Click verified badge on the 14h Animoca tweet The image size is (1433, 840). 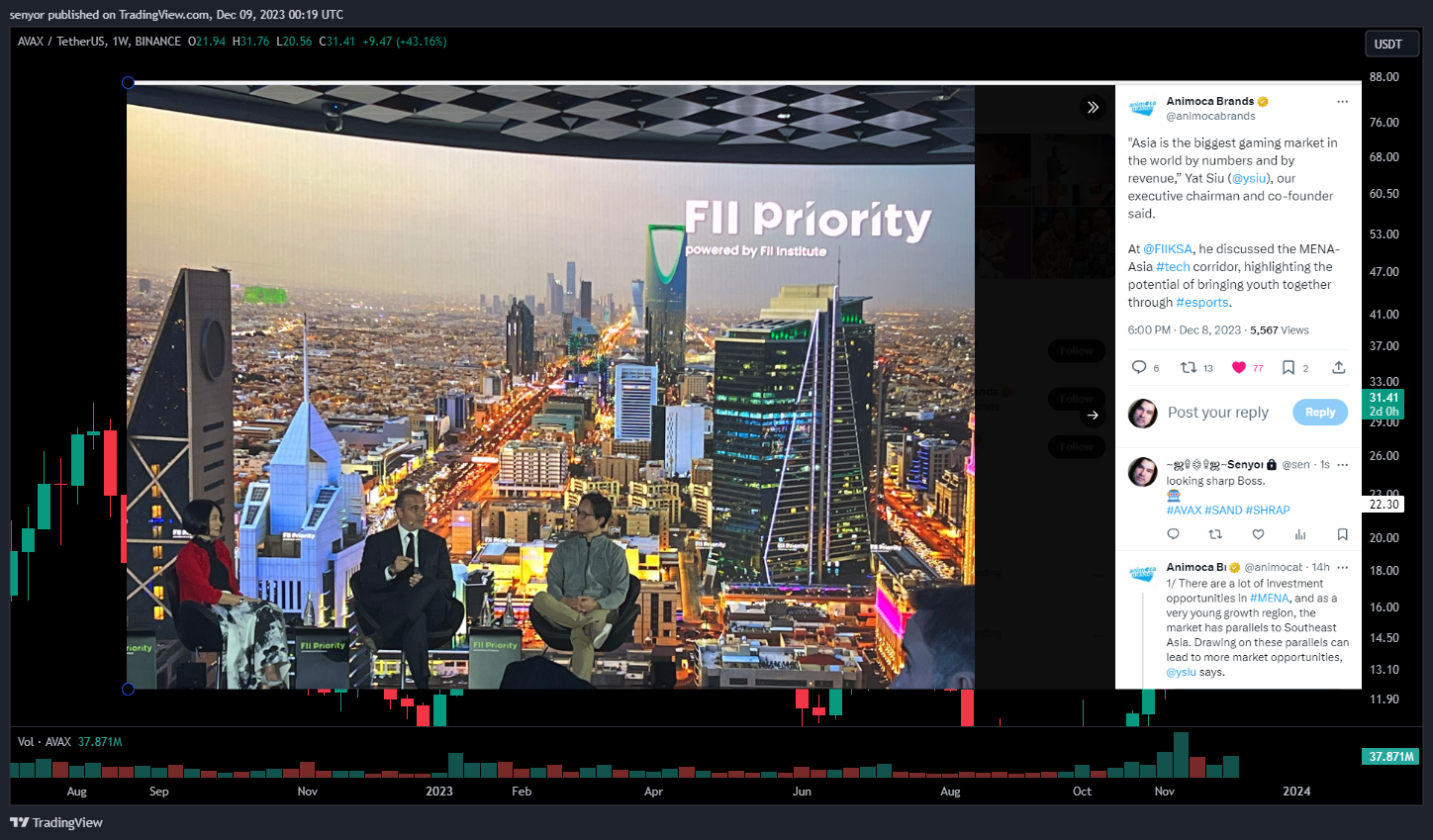(1234, 568)
